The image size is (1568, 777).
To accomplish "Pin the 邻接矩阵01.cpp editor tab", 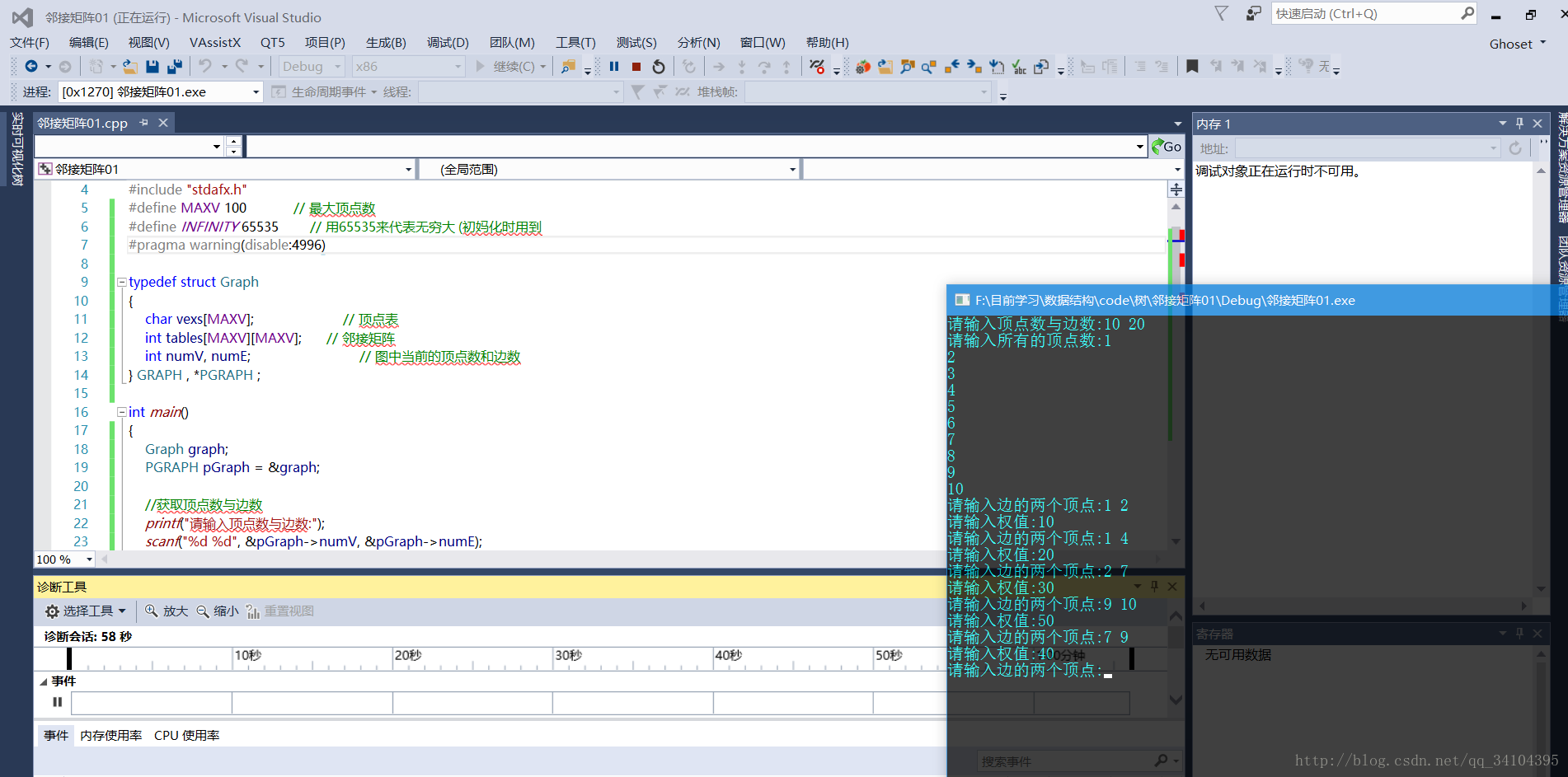I will [143, 123].
